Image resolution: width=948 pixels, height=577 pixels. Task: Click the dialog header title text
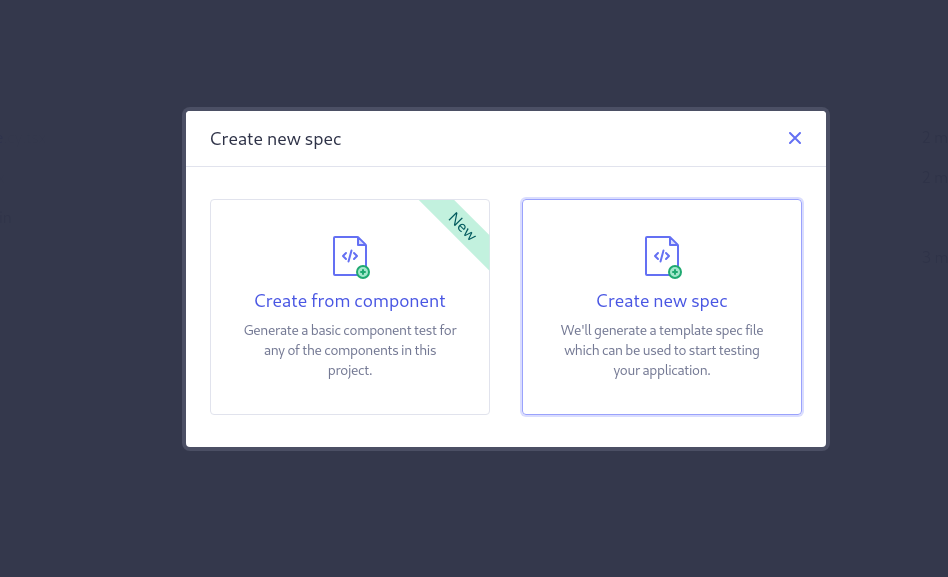[x=276, y=139]
